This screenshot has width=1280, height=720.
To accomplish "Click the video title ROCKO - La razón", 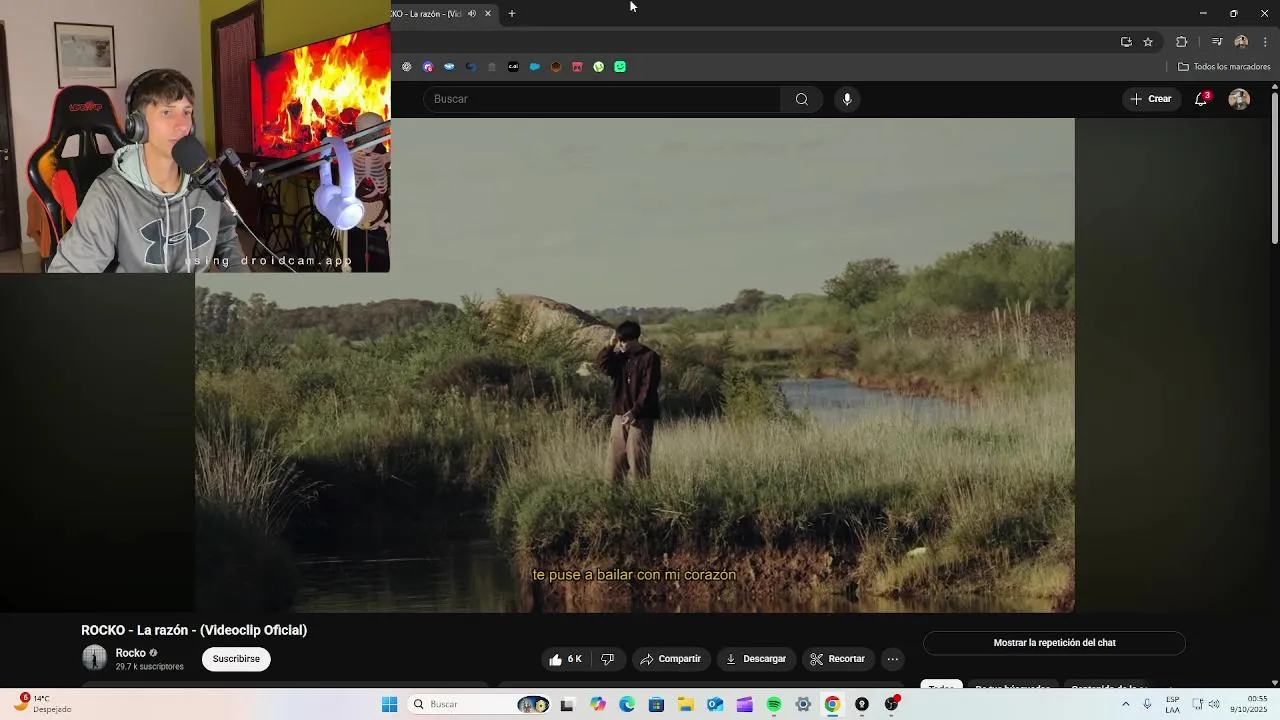I will (194, 630).
